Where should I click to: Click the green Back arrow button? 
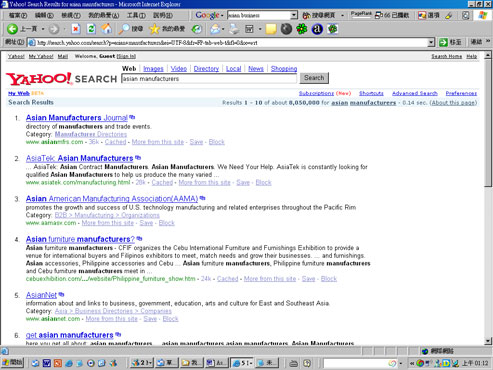(x=12, y=29)
